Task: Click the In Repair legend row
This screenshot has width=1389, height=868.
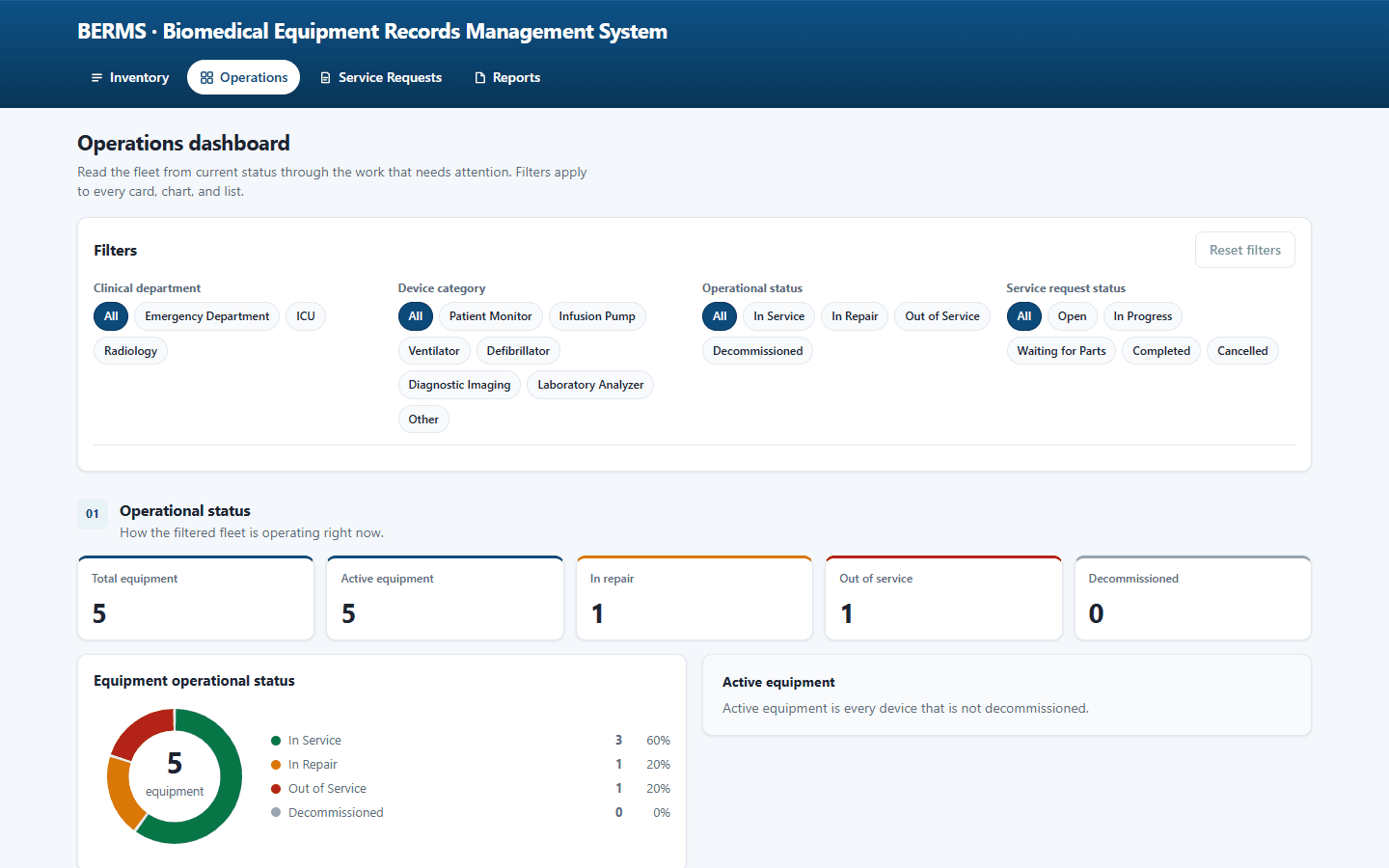Action: point(471,765)
